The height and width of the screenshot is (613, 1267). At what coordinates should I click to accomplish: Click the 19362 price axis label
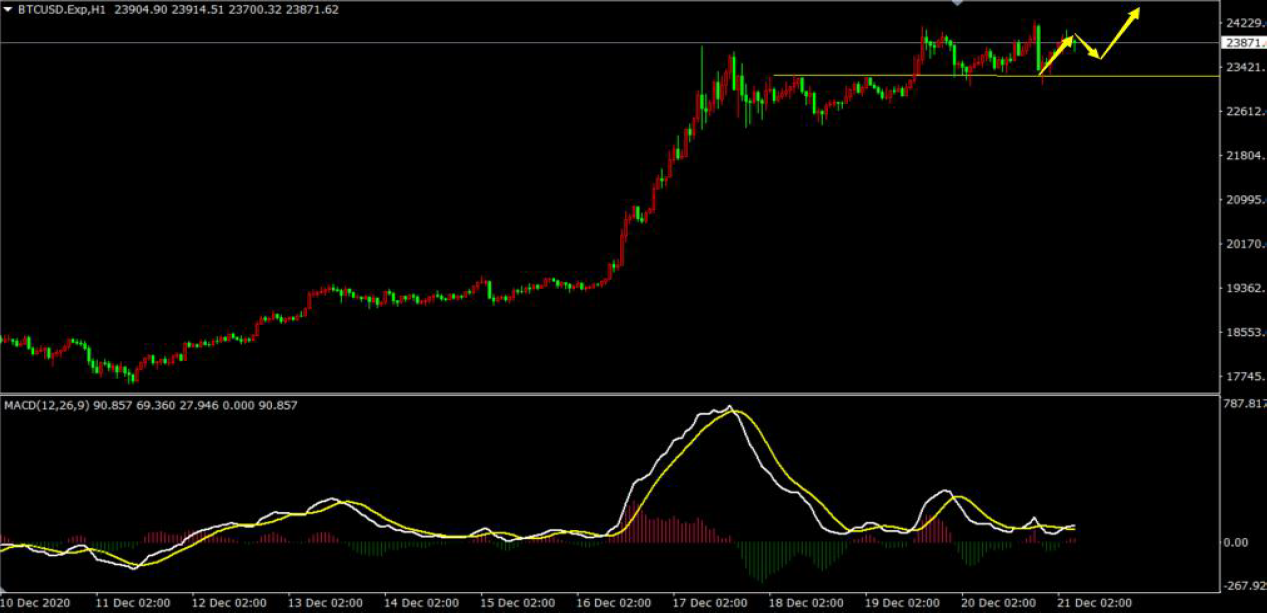click(x=1245, y=289)
